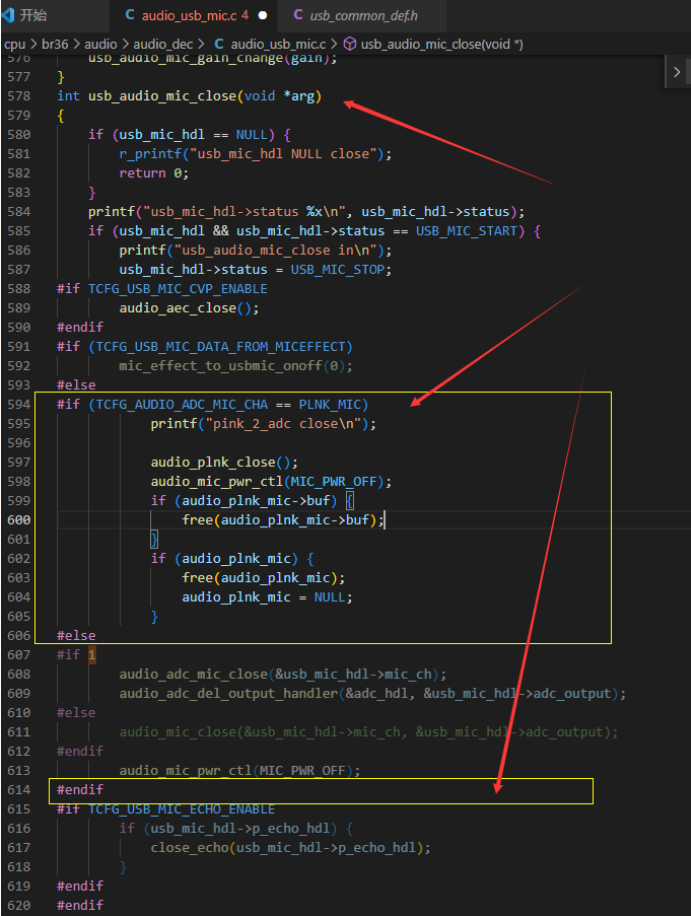This screenshot has width=691, height=916.
Task: Click line number 614 in the gutter
Action: pyautogui.click(x=19, y=790)
